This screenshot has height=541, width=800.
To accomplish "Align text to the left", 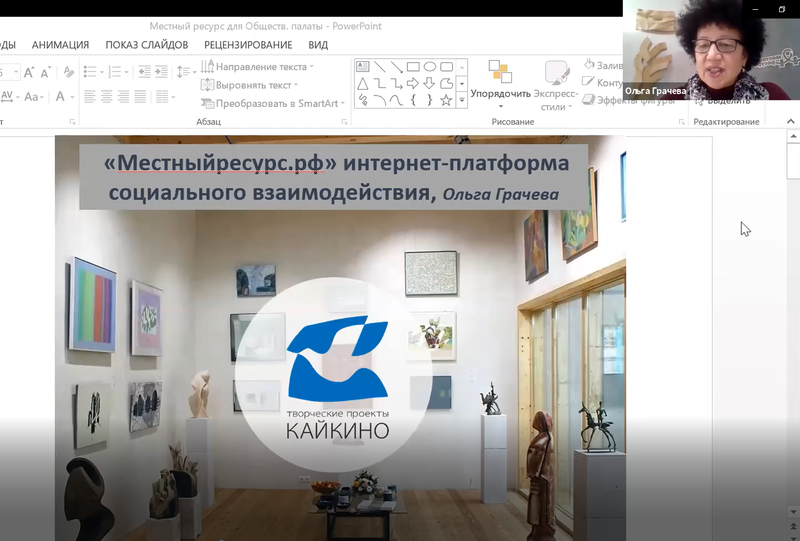I will (x=90, y=96).
